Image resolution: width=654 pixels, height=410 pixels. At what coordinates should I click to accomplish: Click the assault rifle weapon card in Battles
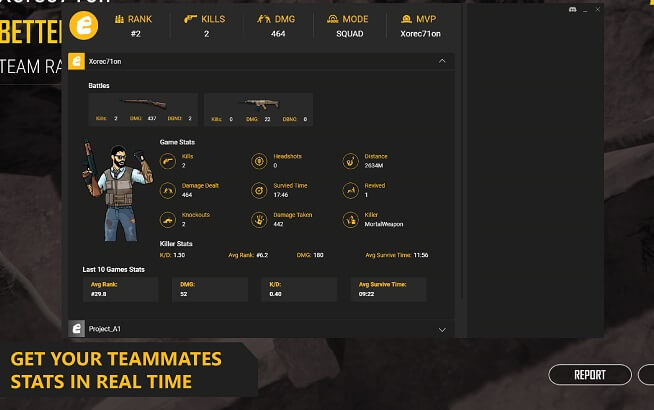pyautogui.click(x=258, y=109)
